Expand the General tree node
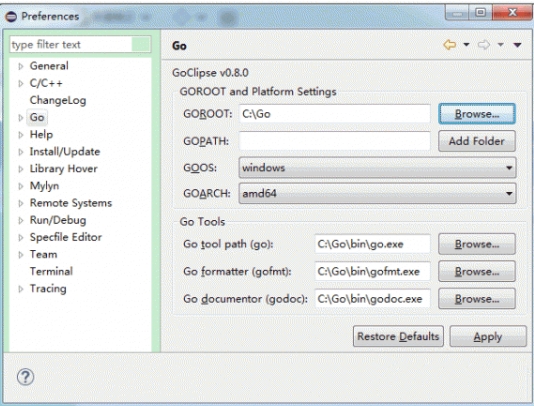Viewport: 534px width, 406px height. [21, 66]
